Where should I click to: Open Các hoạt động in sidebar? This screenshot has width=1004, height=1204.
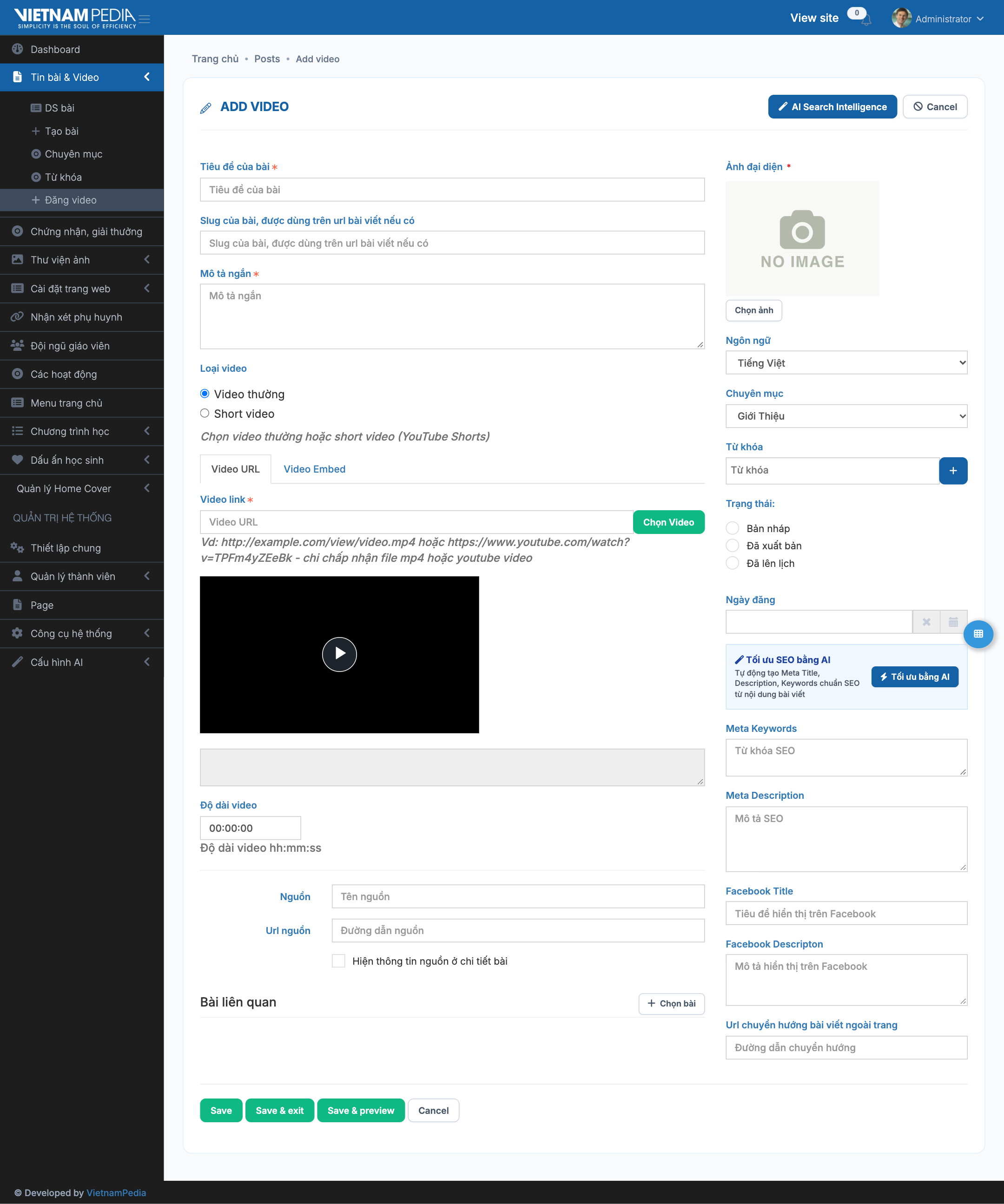click(82, 375)
